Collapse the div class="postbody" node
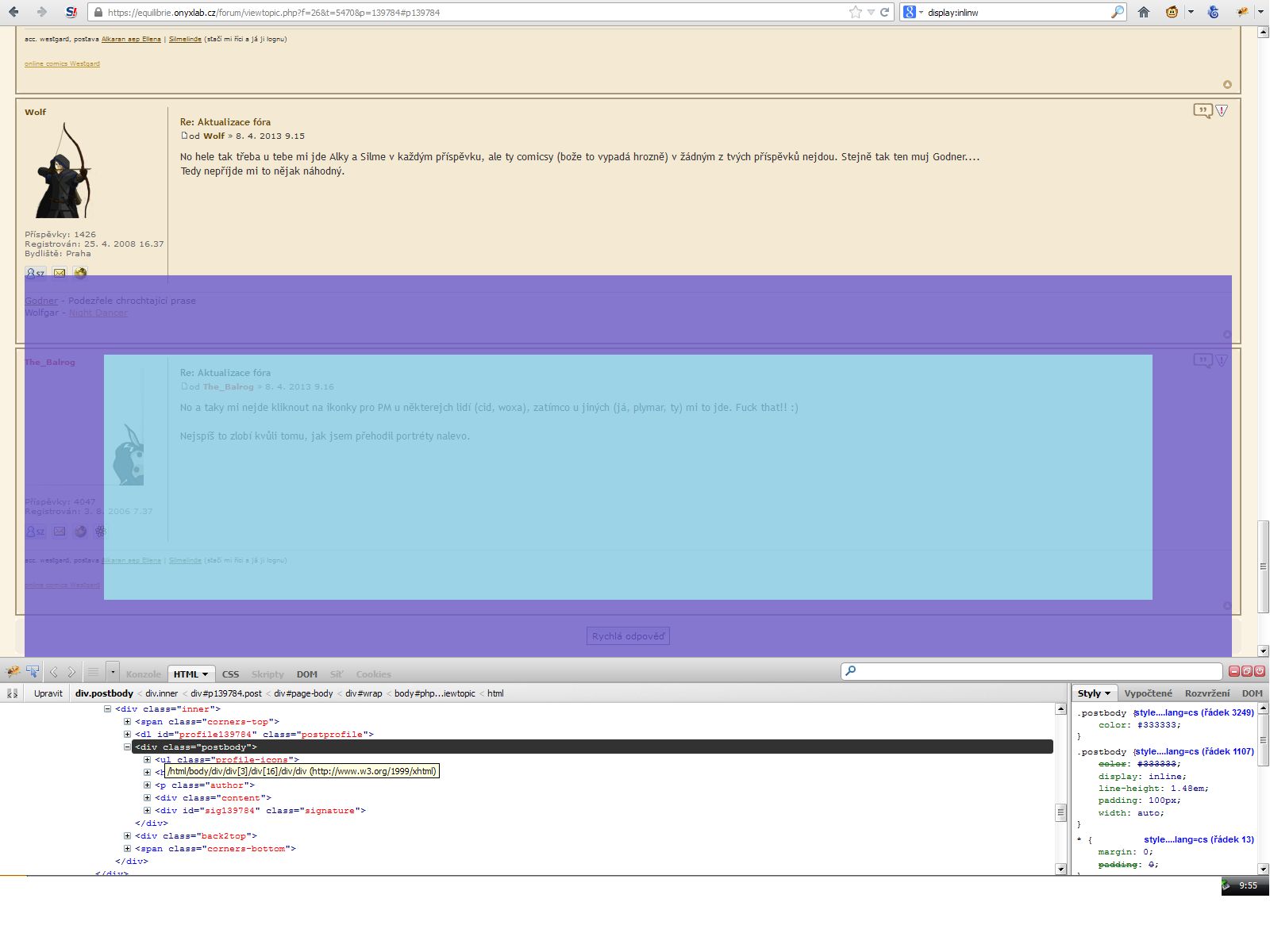 [x=127, y=747]
